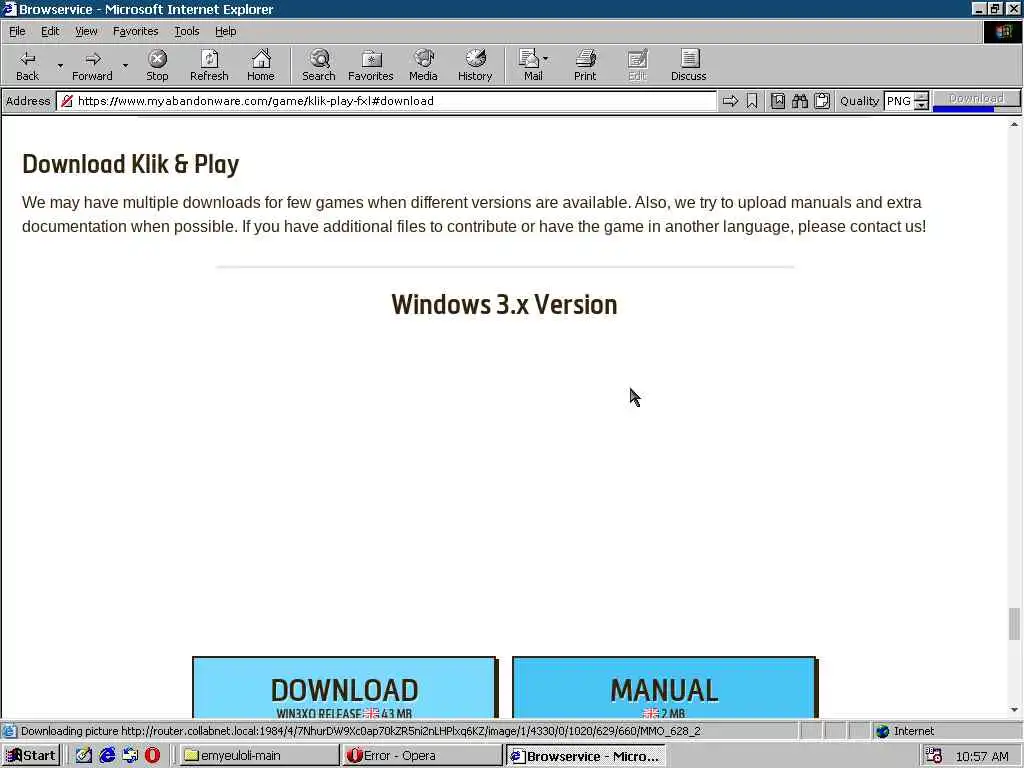1024x768 pixels.
Task: Open the Media pane
Action: pyautogui.click(x=423, y=65)
